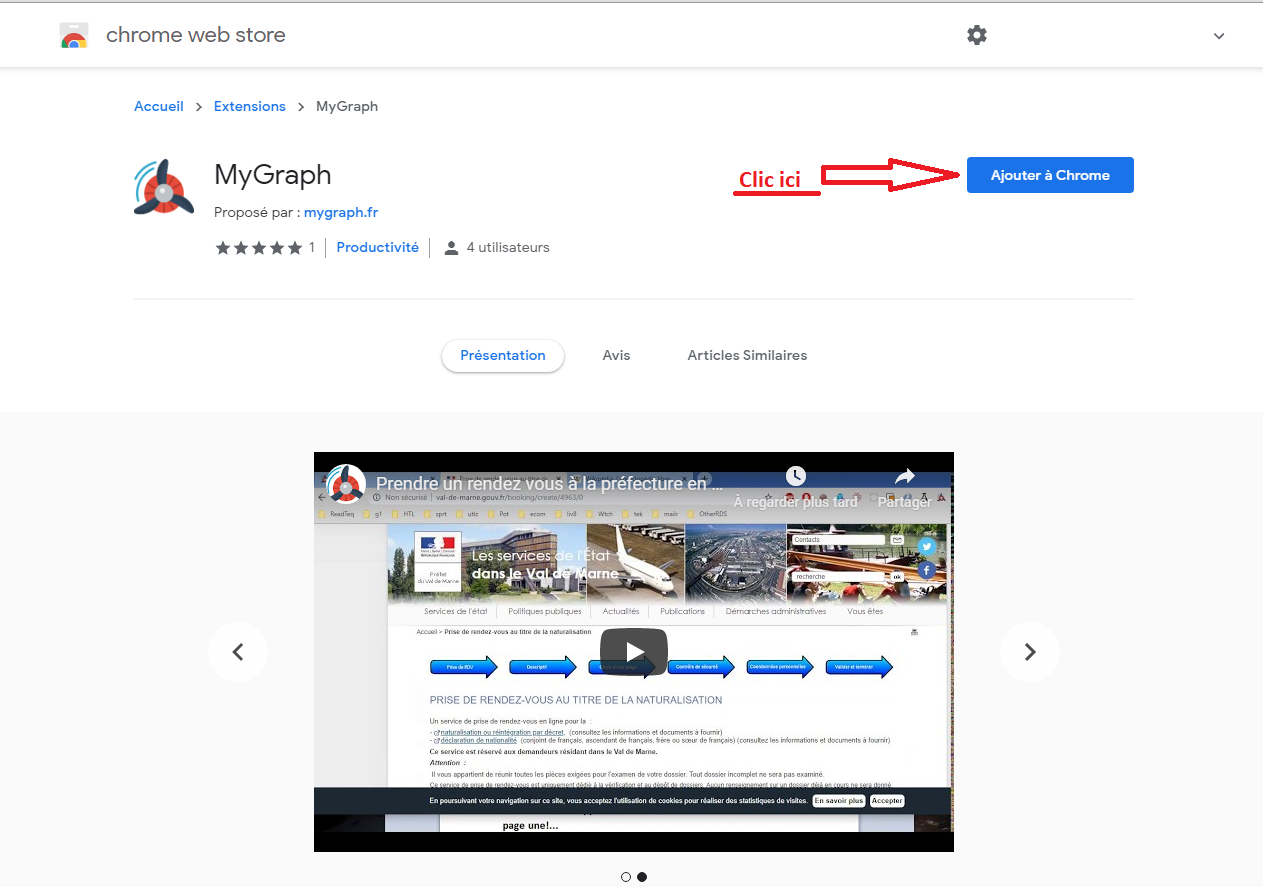Click the MyGraph breadcrumb text
The height and width of the screenshot is (887, 1263).
tap(347, 106)
